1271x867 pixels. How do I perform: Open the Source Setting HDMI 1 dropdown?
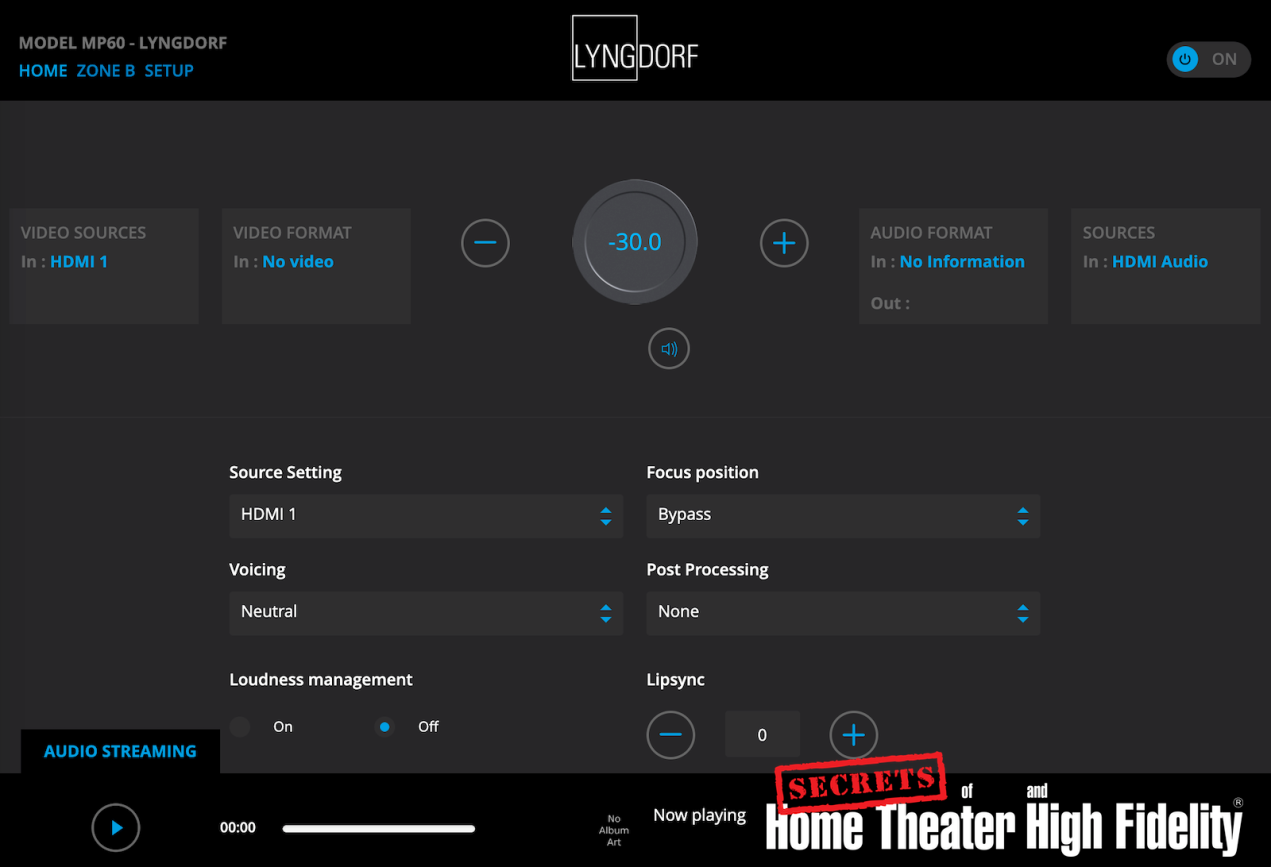[x=425, y=516]
